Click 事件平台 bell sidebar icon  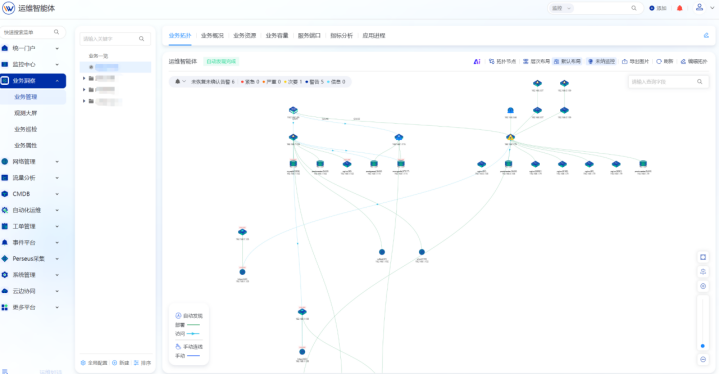[5, 242]
